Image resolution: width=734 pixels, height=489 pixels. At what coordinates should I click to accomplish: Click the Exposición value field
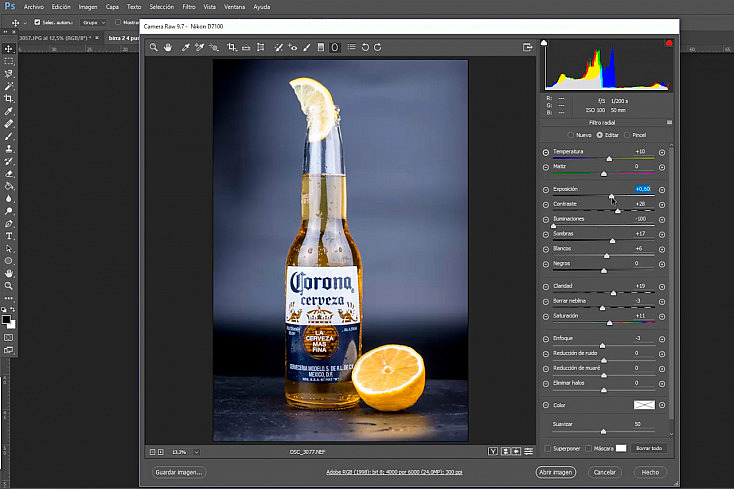[643, 189]
